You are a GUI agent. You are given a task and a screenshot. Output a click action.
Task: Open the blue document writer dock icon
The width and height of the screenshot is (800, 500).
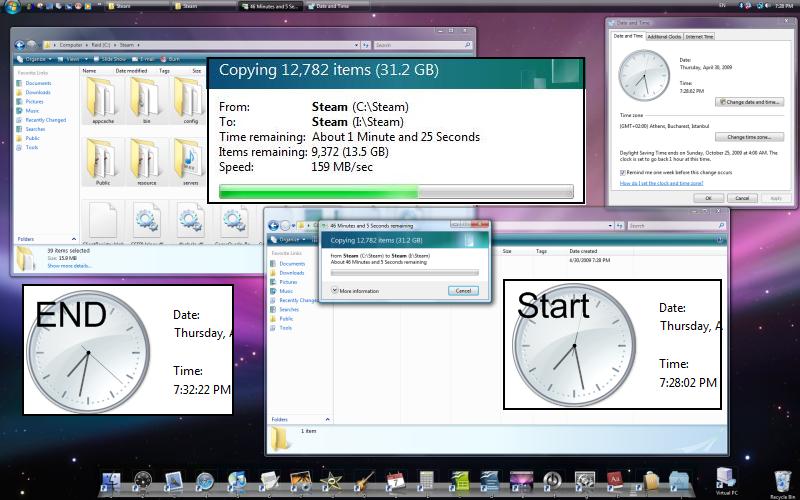coord(490,481)
